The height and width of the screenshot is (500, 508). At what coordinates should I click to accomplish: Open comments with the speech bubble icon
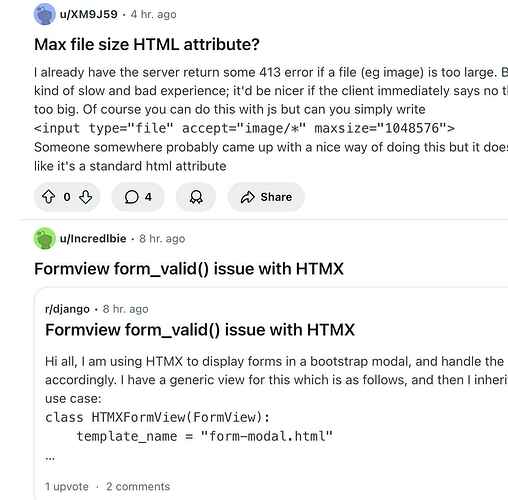click(131, 197)
